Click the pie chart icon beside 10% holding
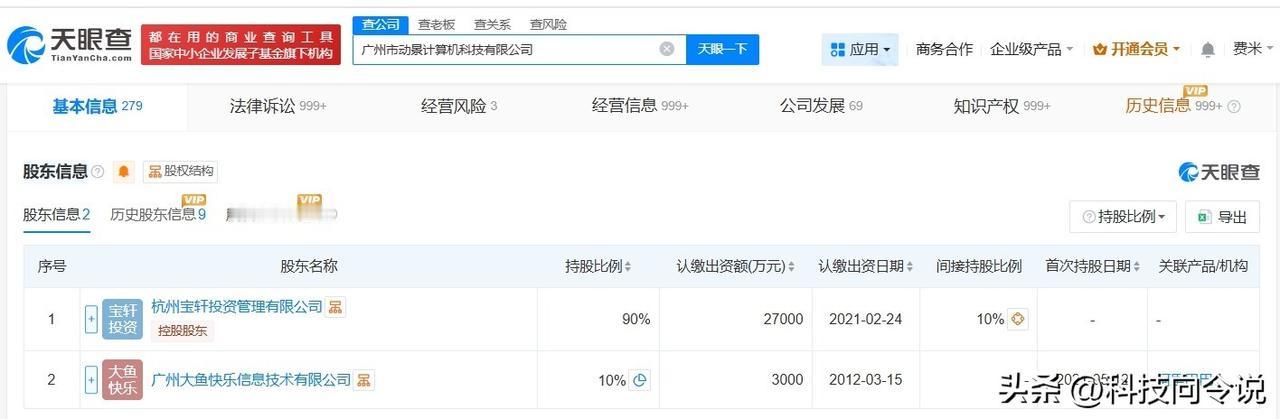 click(x=640, y=380)
